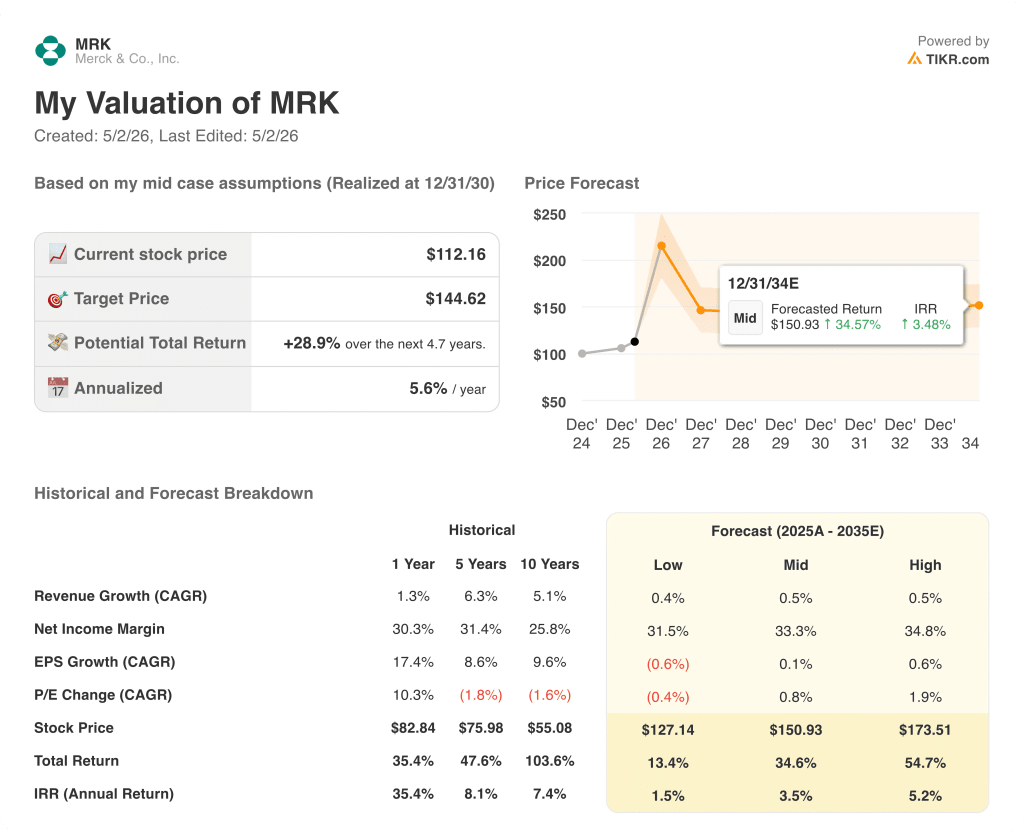Click the Forecast (2025A - 2035E) heading

tap(797, 531)
